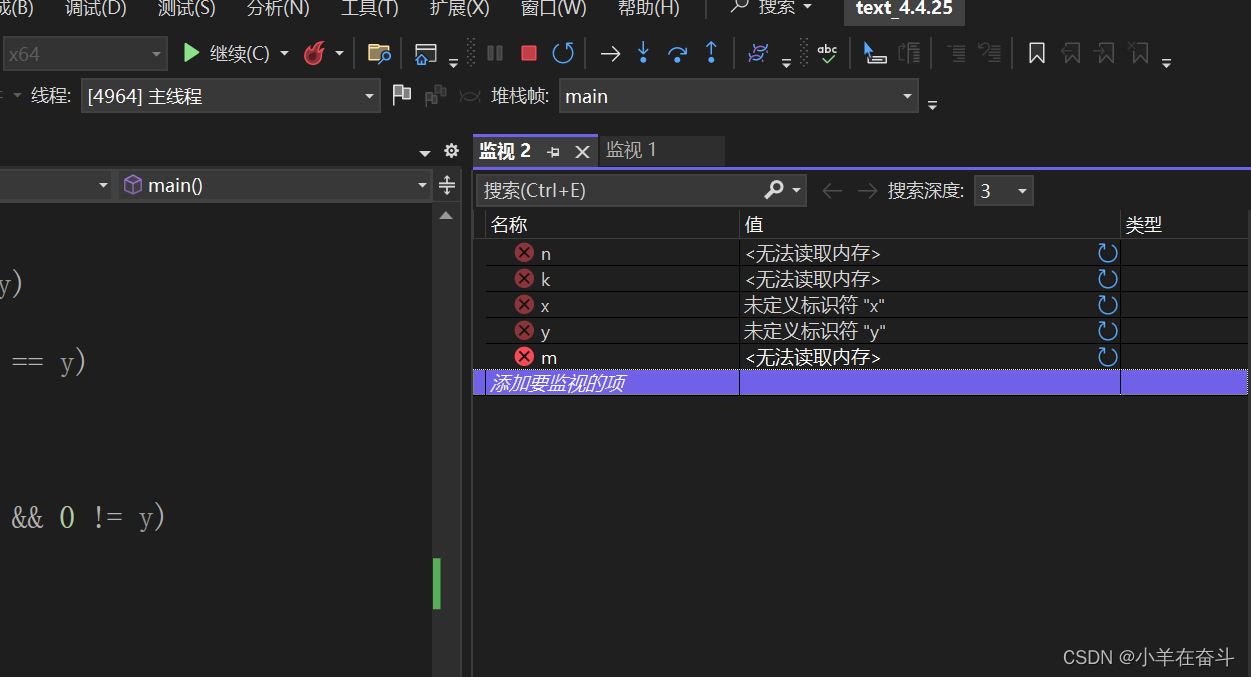The height and width of the screenshot is (677, 1251).
Task: Click the 搜索 search box in title bar
Action: click(x=770, y=8)
